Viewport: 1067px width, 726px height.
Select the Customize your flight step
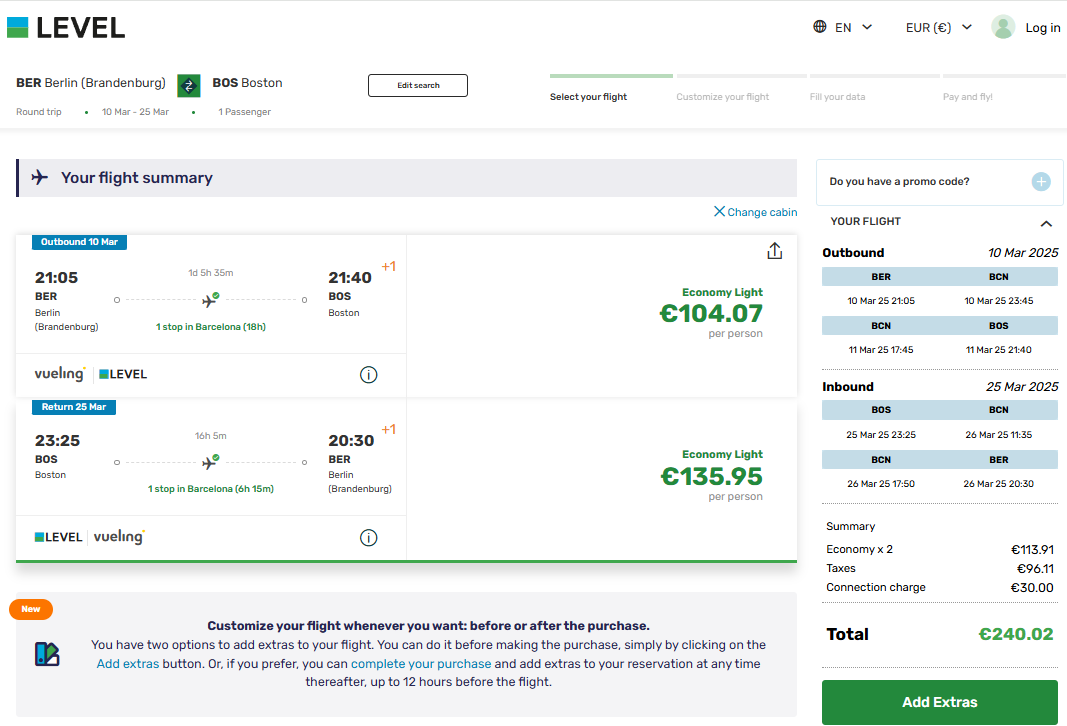point(722,97)
